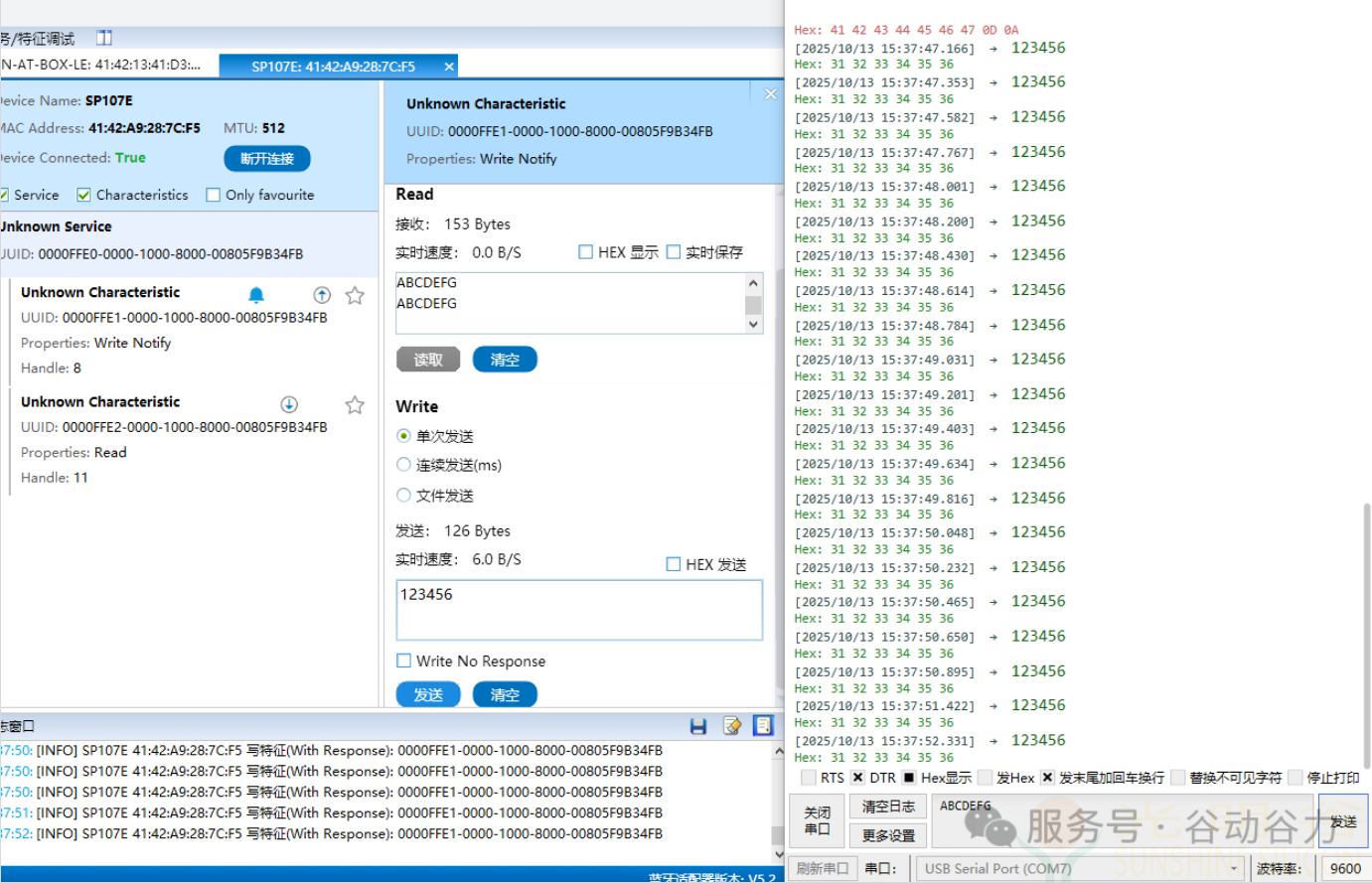
Task: Select 单次发送 radio option
Action: point(403,436)
